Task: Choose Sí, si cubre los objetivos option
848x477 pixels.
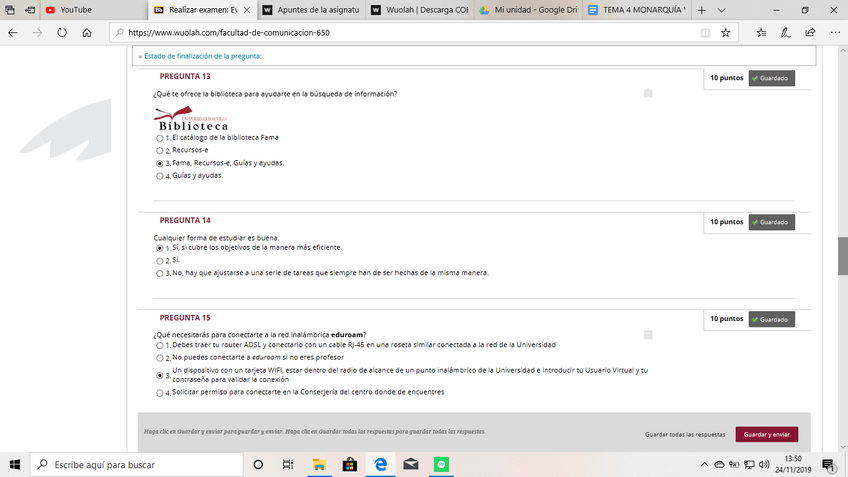Action: point(160,248)
